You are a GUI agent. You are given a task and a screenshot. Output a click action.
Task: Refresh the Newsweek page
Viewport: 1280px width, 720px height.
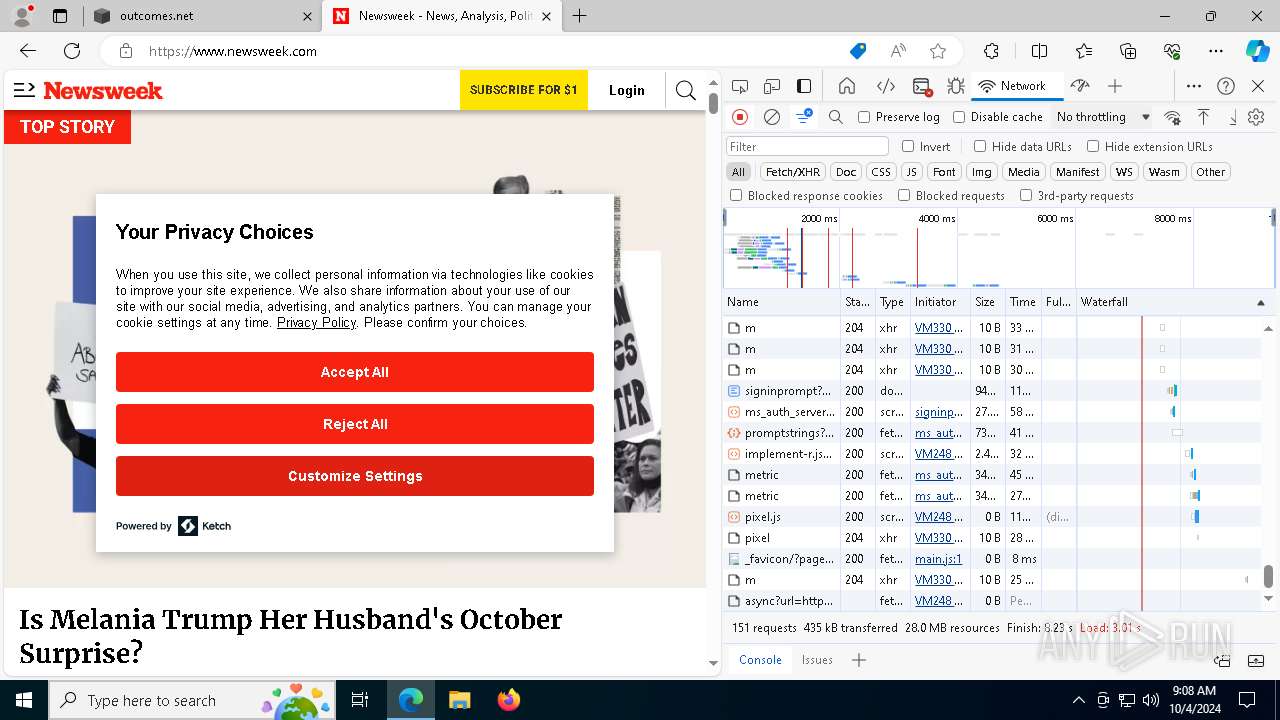tap(72, 51)
